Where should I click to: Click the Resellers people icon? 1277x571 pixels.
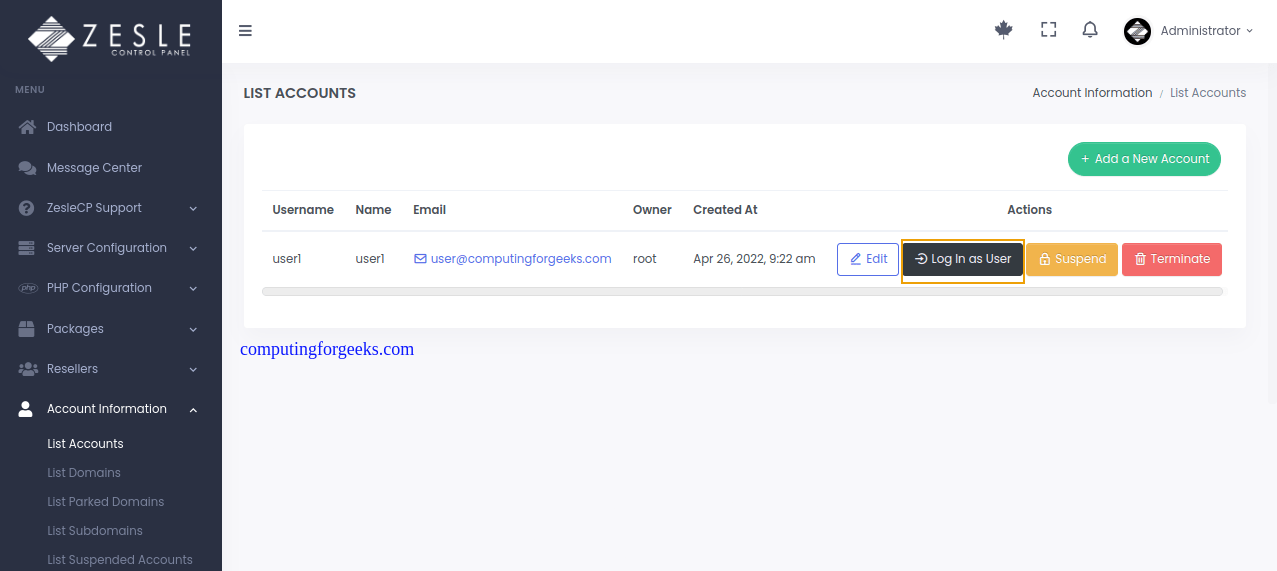[28, 369]
